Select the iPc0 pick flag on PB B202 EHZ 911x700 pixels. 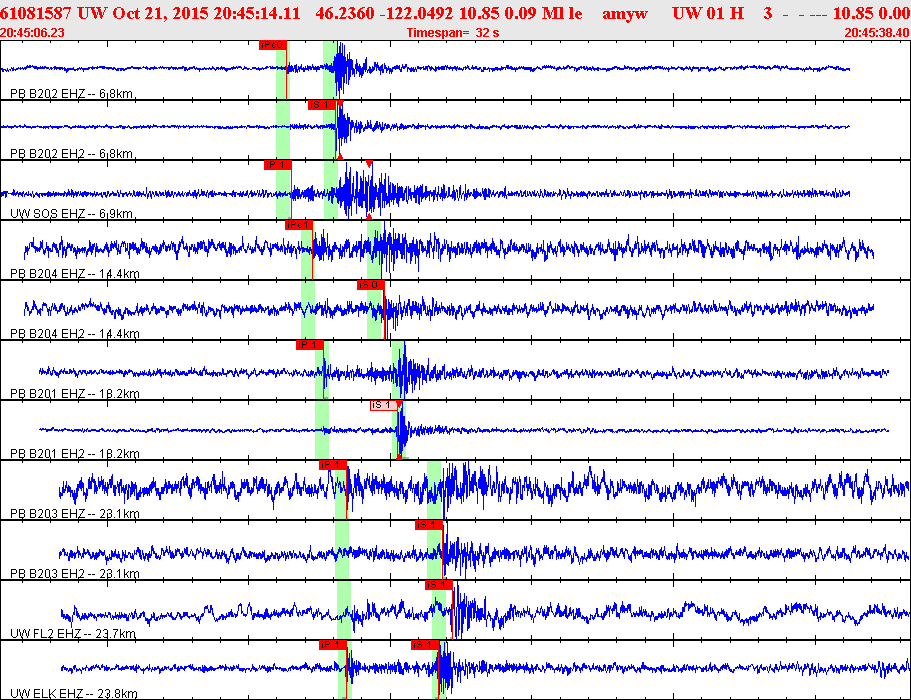(272, 45)
